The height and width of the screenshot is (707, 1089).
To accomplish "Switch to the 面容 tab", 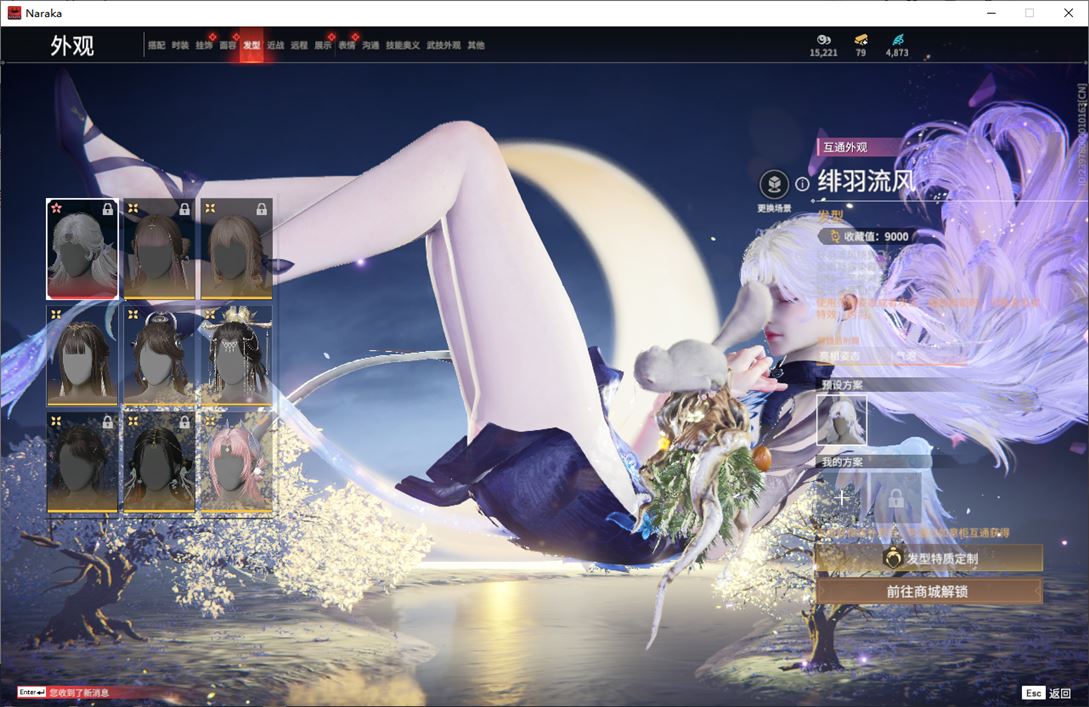I will [228, 45].
